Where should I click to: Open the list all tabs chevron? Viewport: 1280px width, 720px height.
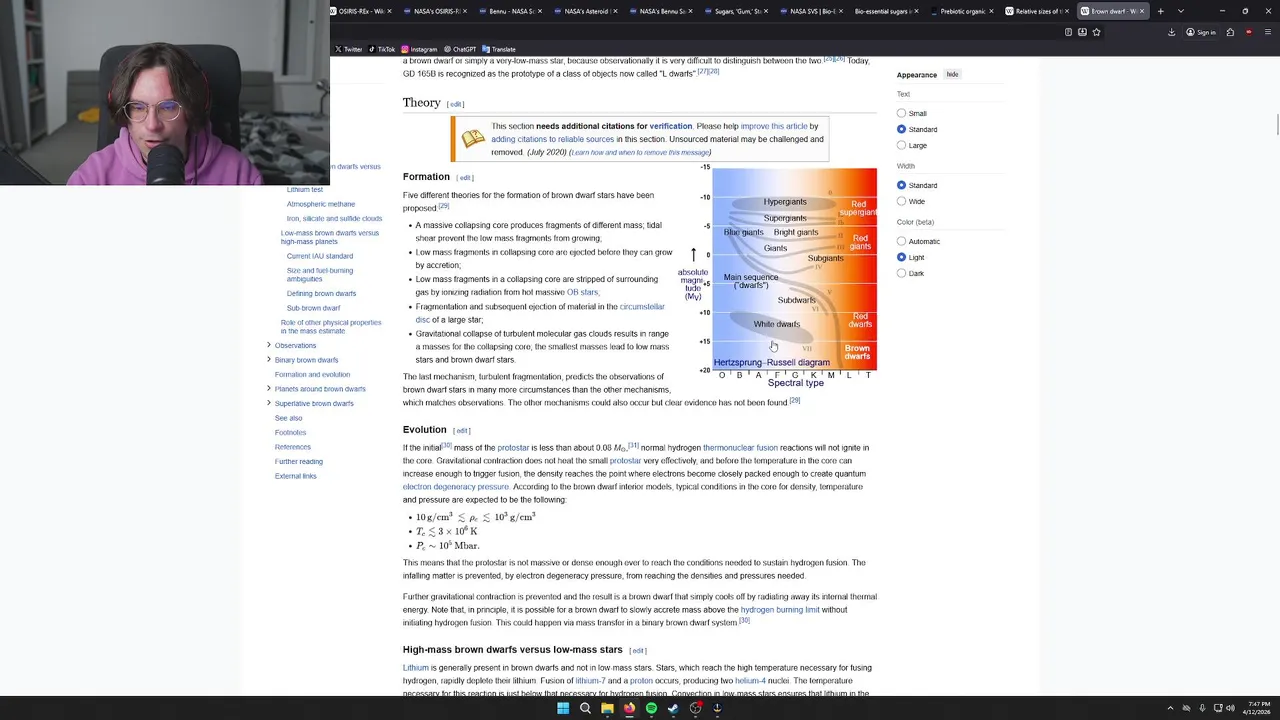pos(1180,11)
